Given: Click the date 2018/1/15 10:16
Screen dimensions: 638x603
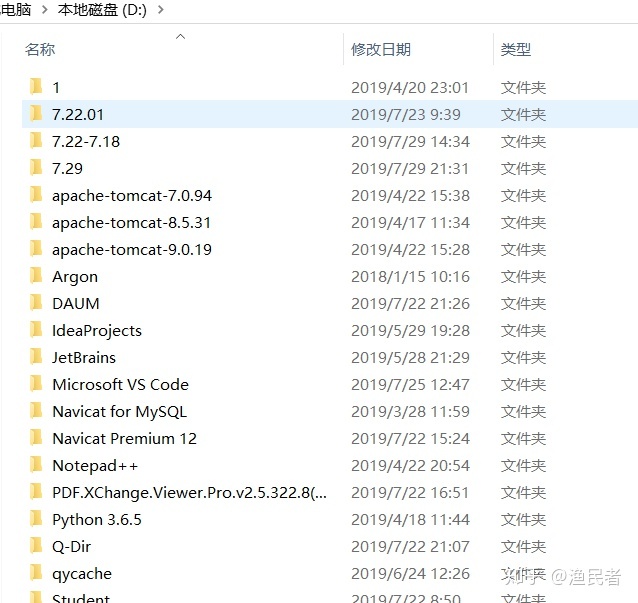Looking at the screenshot, I should (x=411, y=277).
